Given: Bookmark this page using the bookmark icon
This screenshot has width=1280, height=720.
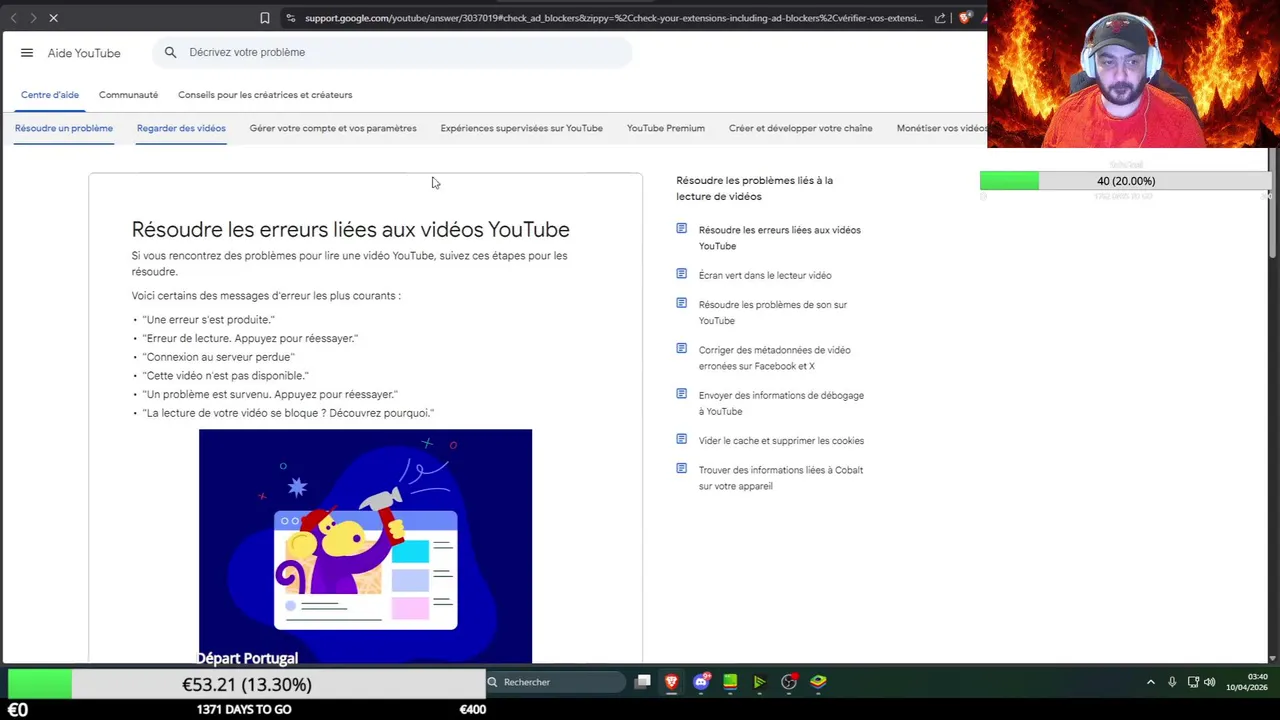Looking at the screenshot, I should (x=264, y=18).
